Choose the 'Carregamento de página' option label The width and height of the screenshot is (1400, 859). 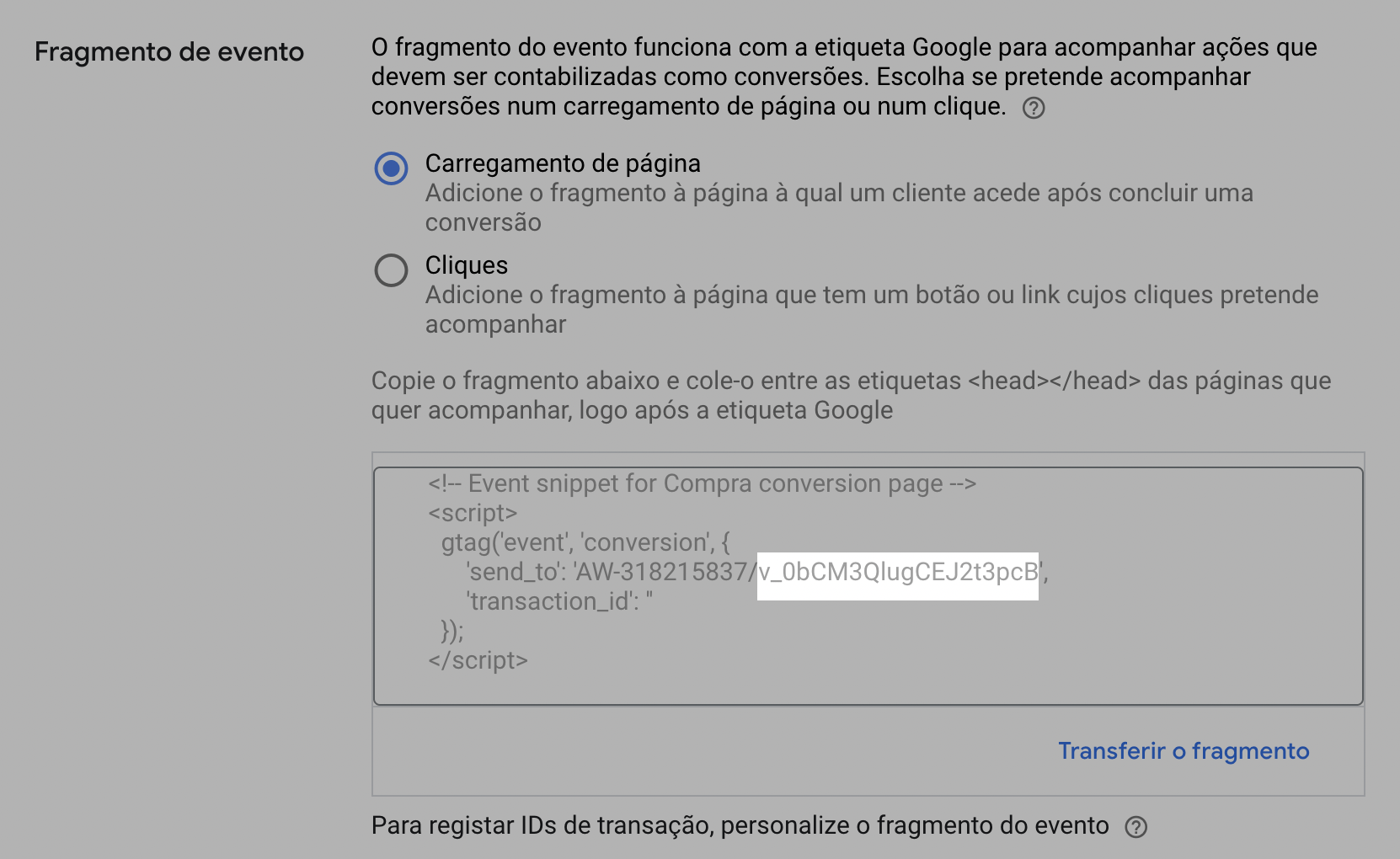(x=563, y=163)
